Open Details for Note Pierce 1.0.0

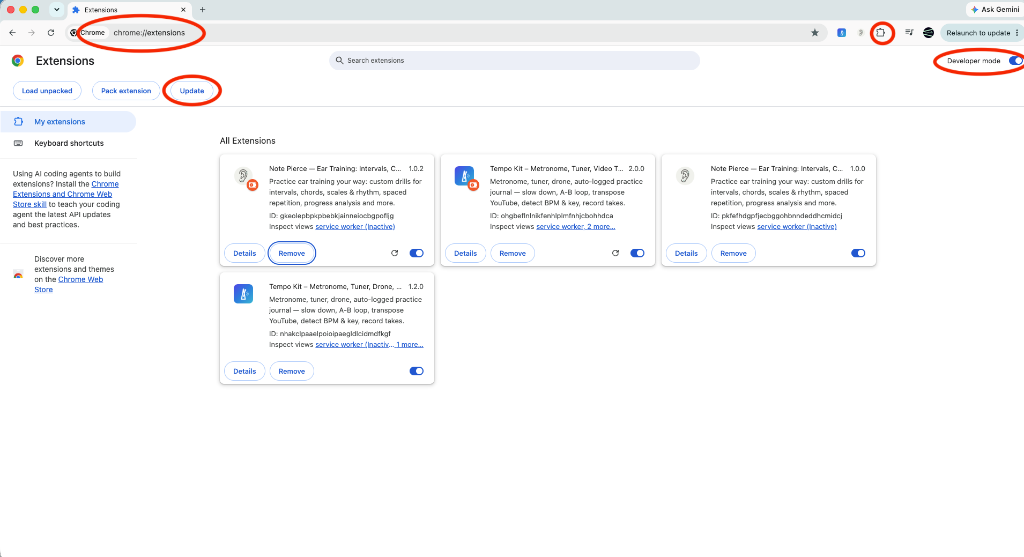686,253
